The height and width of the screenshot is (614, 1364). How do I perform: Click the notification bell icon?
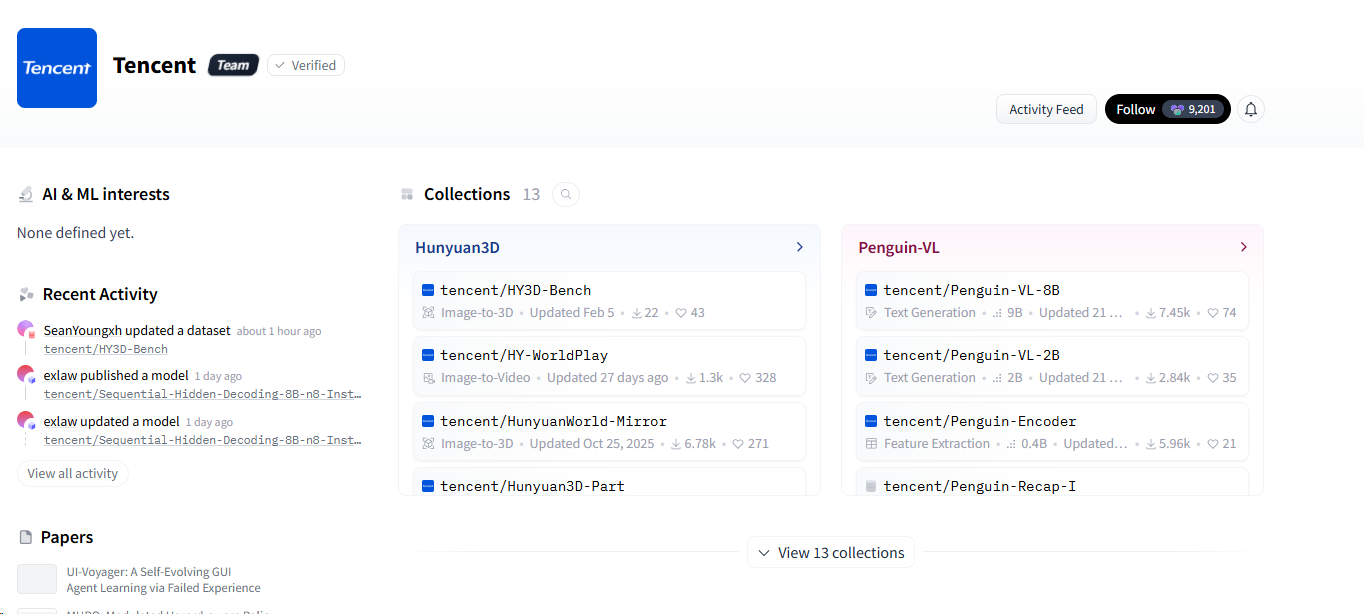click(x=1251, y=109)
